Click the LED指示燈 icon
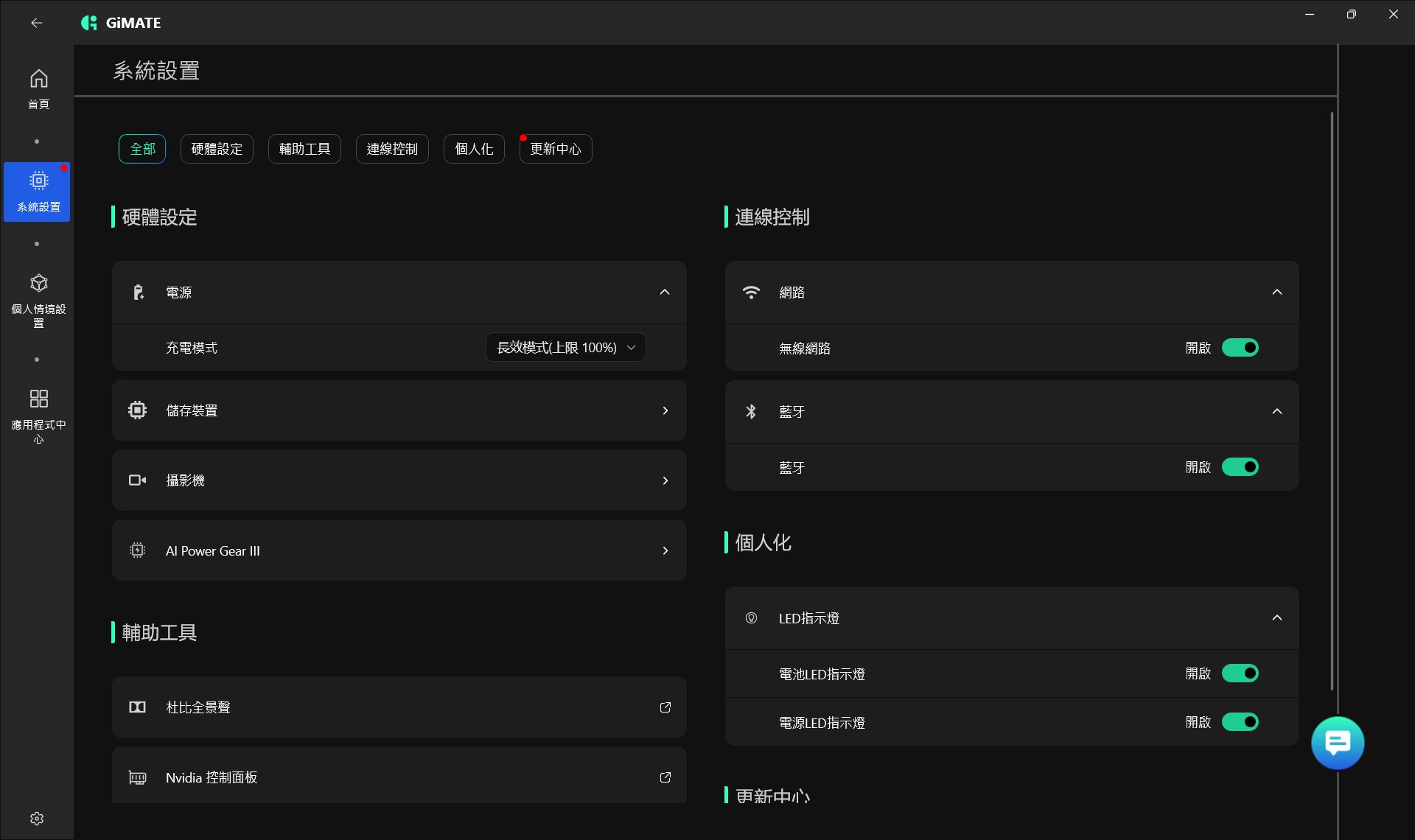This screenshot has height=840, width=1415. [751, 618]
